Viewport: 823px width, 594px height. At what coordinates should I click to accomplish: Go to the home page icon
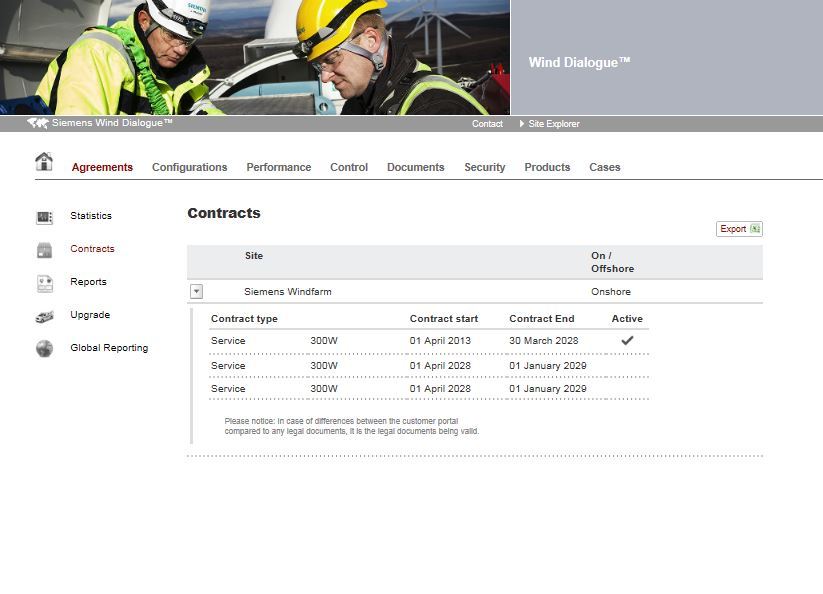pyautogui.click(x=44, y=161)
